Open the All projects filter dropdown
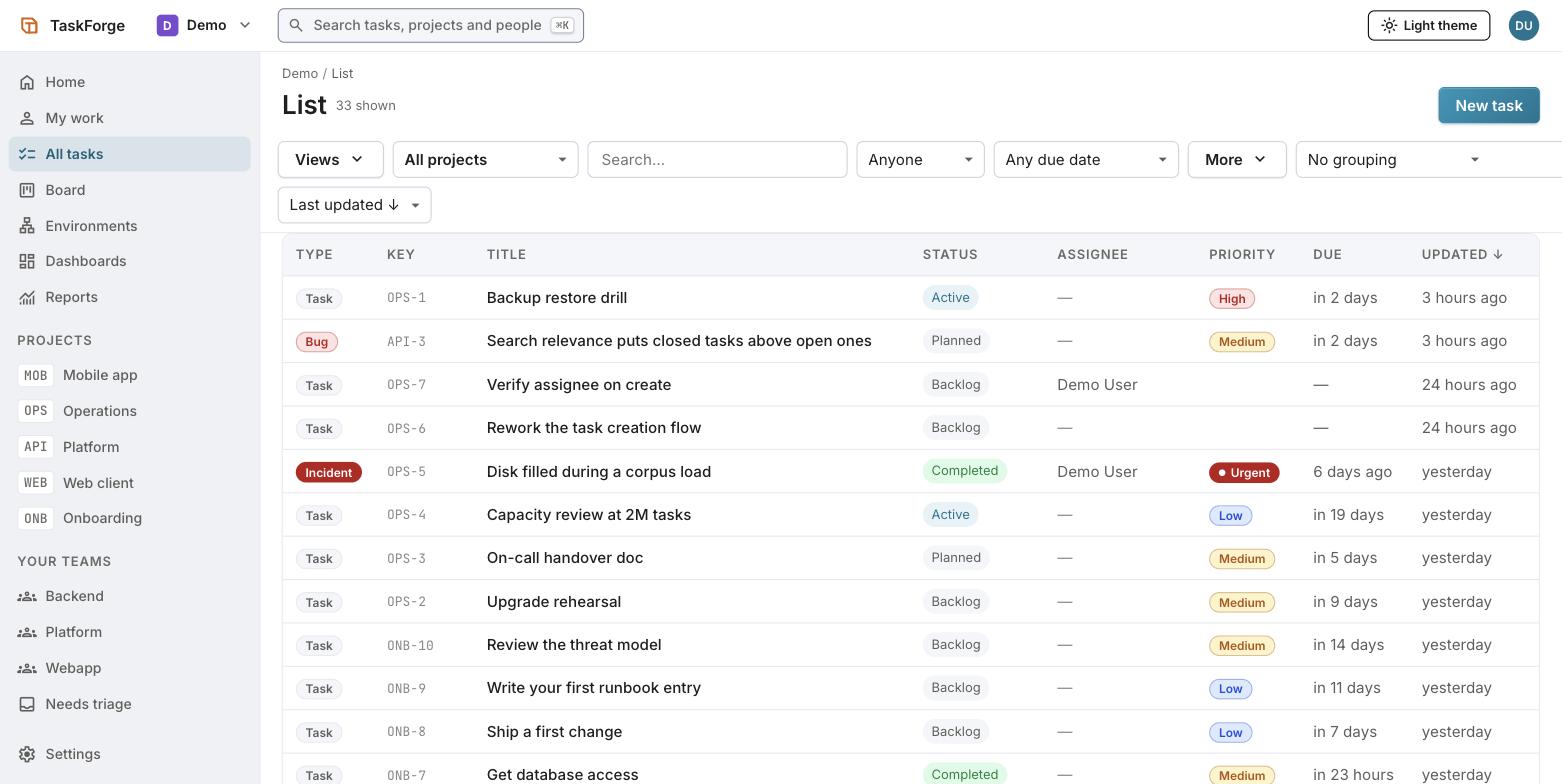The height and width of the screenshot is (784, 1562). pos(486,160)
